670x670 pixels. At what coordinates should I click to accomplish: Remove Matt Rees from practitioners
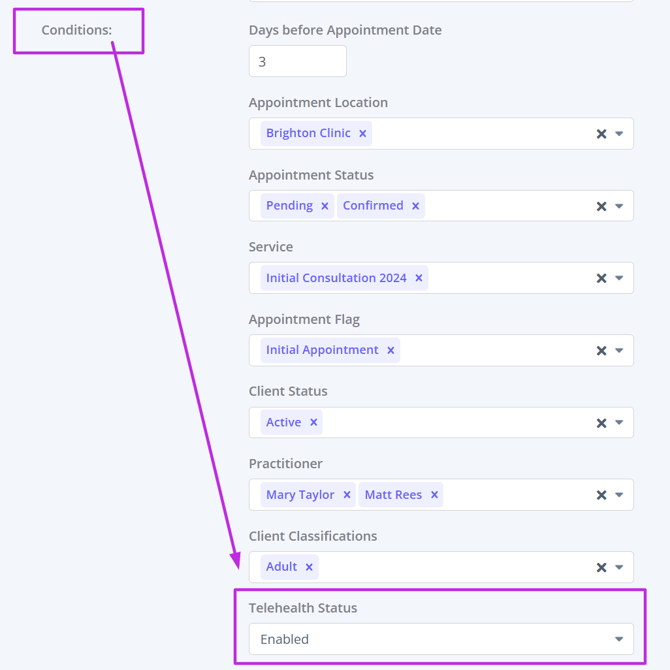pyautogui.click(x=435, y=495)
